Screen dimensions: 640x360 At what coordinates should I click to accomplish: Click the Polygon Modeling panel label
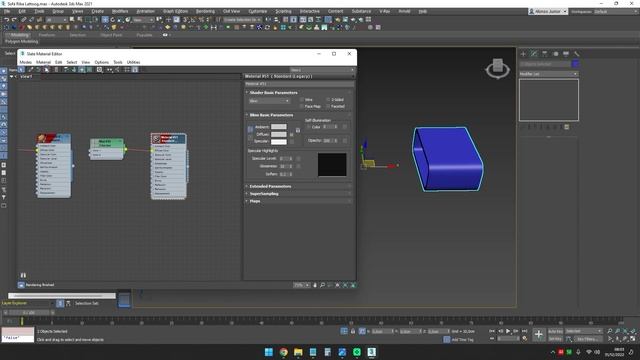tap(22, 42)
